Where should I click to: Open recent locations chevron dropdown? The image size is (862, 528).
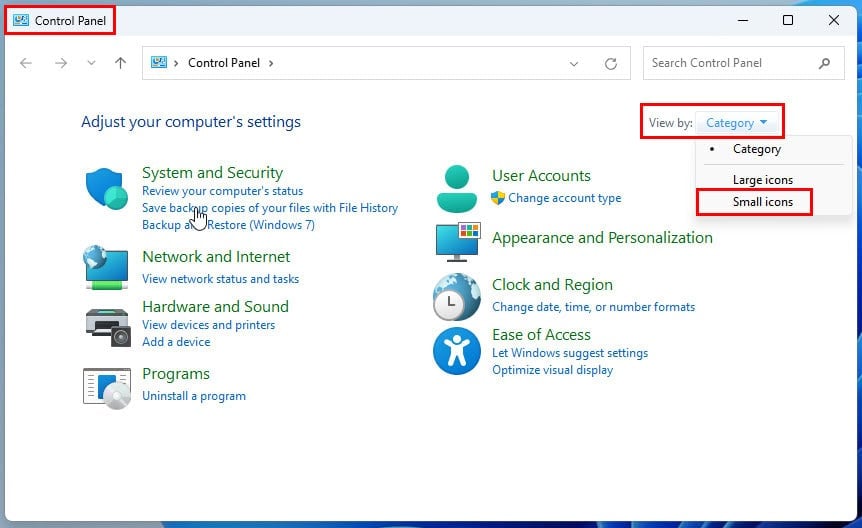coord(91,63)
